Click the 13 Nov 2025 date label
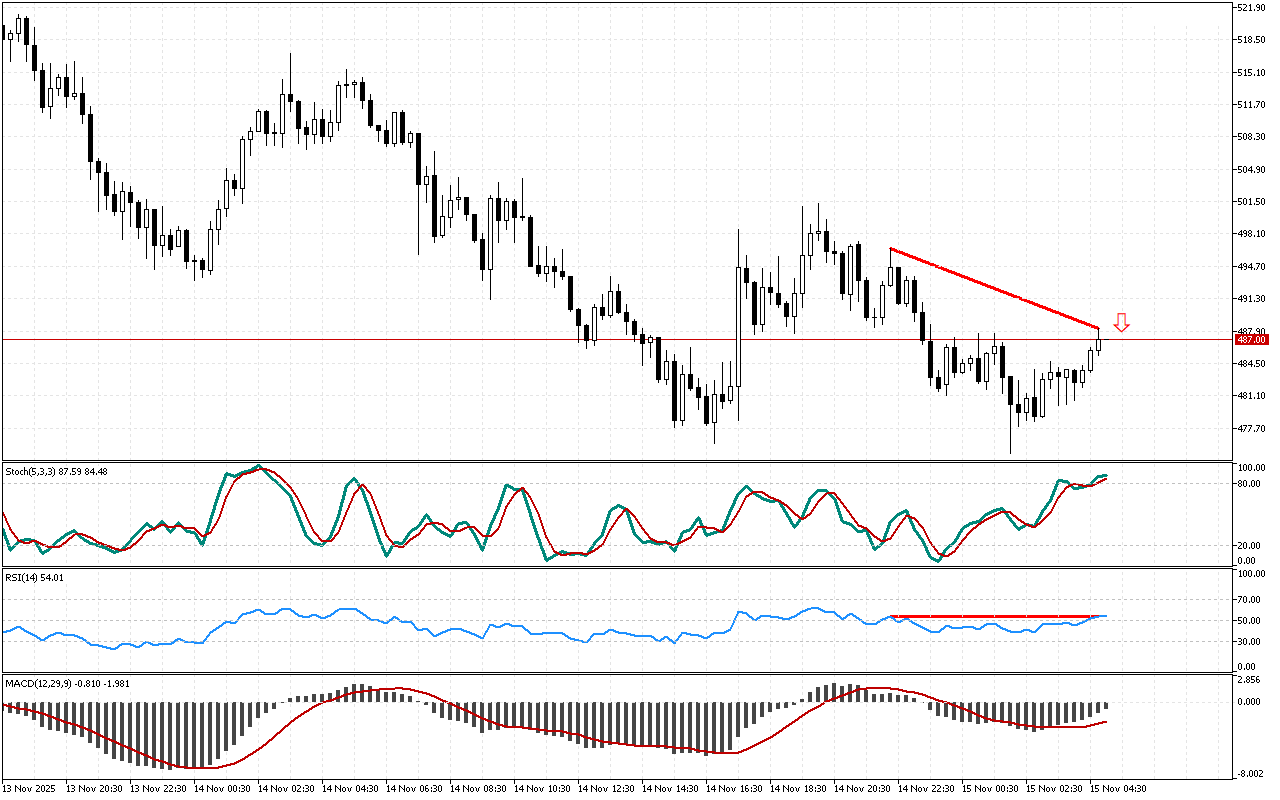This screenshot has height=800, width=1280. point(30,788)
